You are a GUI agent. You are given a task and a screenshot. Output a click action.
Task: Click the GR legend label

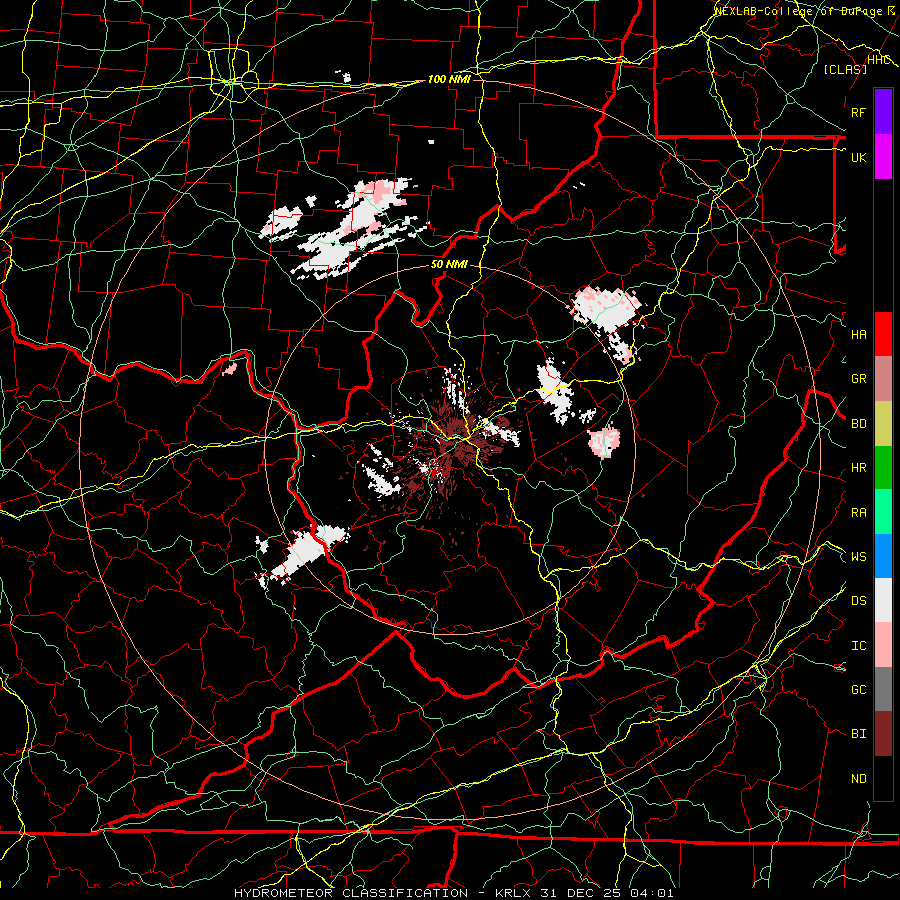(x=858, y=379)
